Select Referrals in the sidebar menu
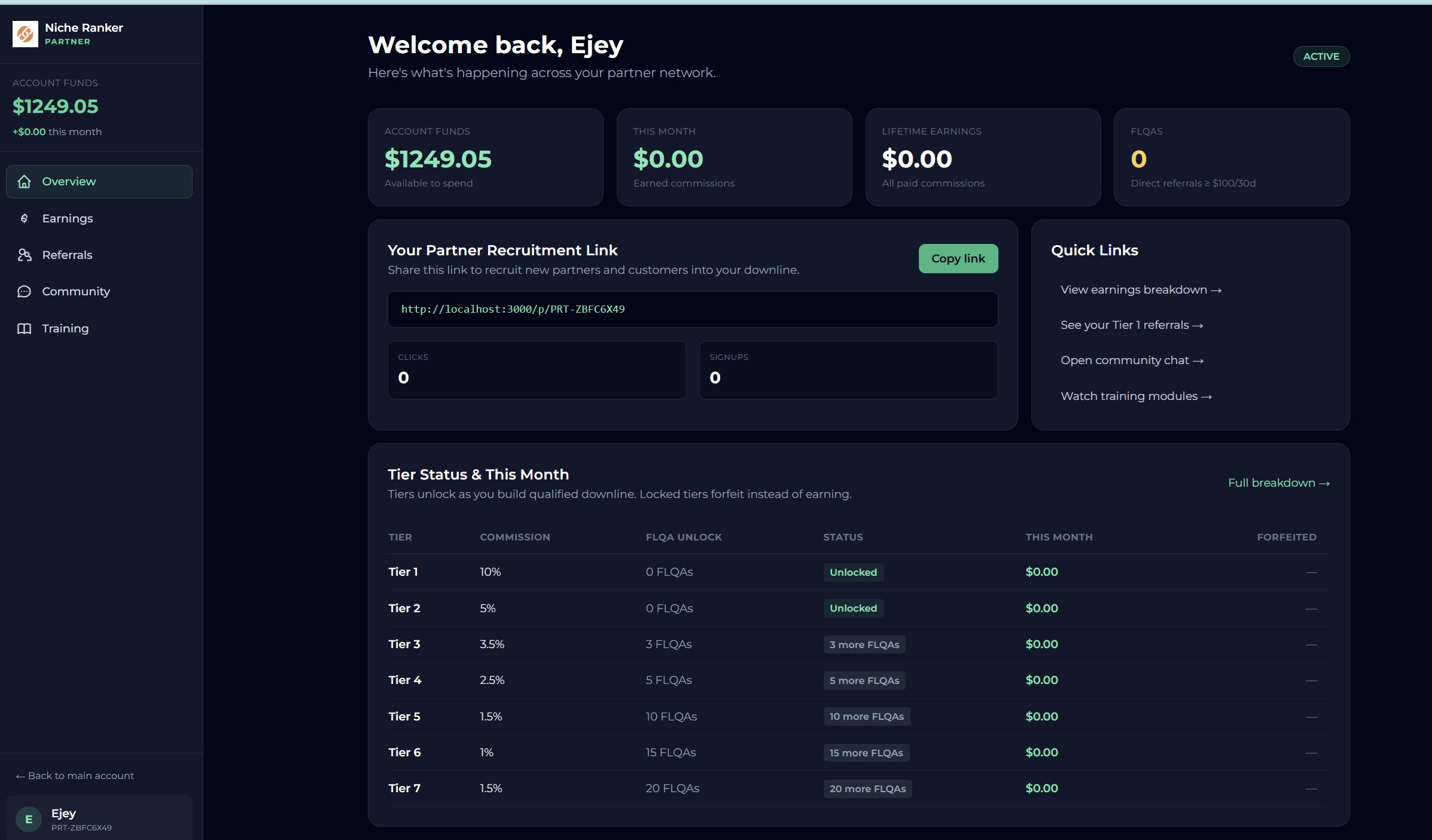 (x=66, y=255)
